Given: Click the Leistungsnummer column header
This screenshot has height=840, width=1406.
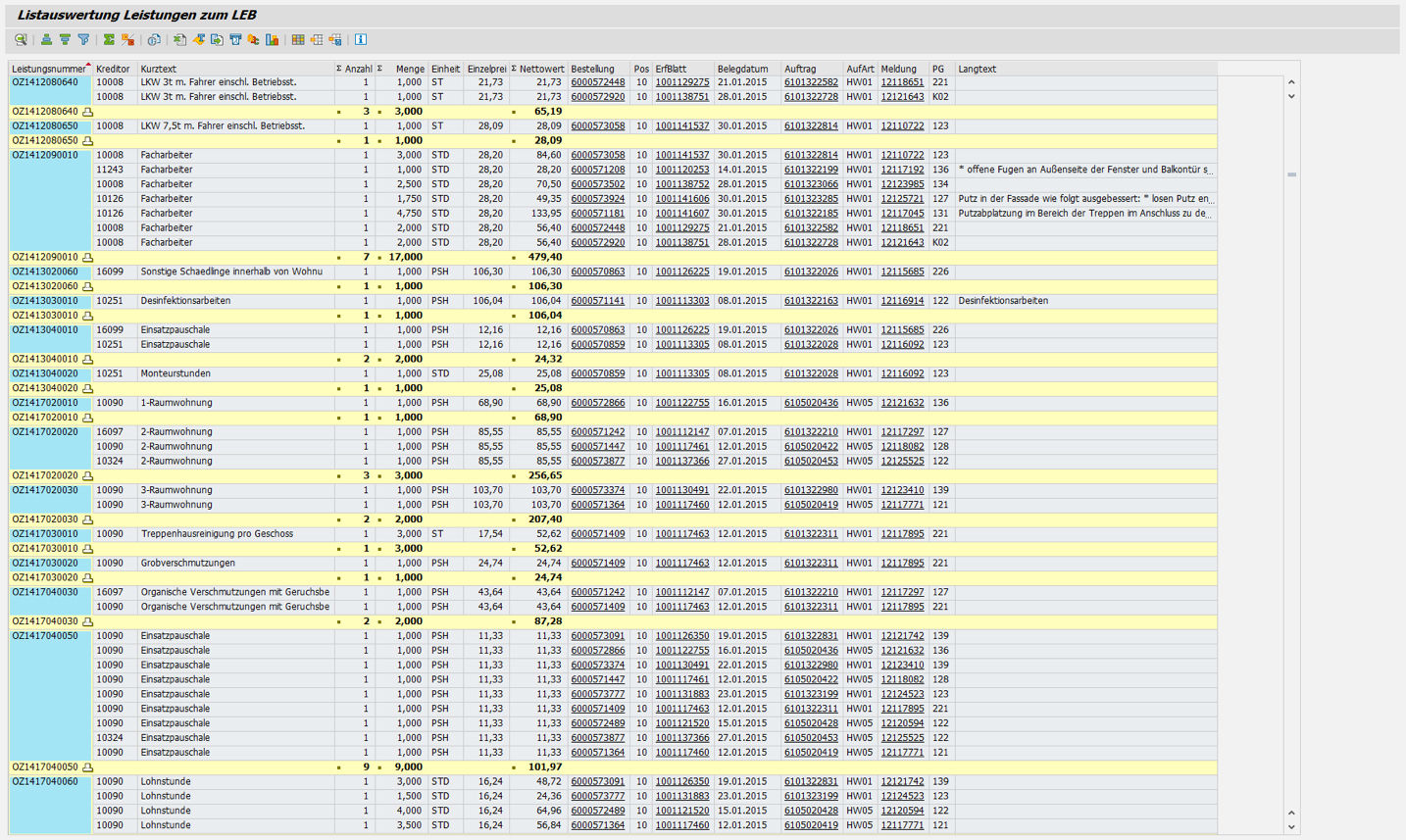Looking at the screenshot, I should [x=49, y=70].
